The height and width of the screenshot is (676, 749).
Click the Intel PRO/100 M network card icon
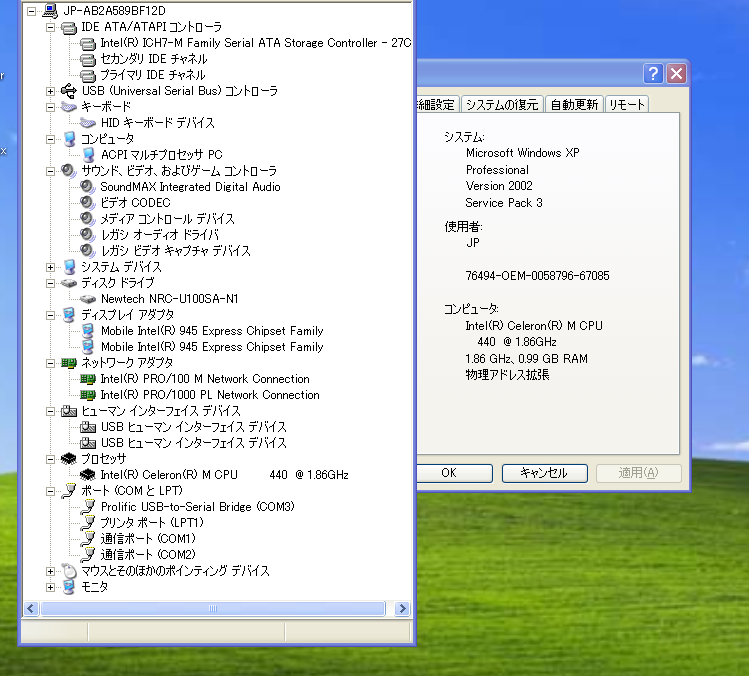tap(88, 379)
